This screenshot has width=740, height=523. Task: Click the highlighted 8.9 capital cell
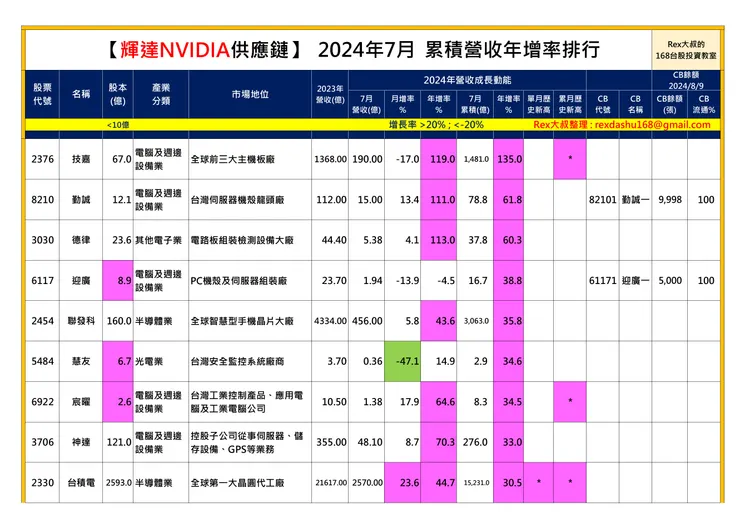tap(118, 280)
